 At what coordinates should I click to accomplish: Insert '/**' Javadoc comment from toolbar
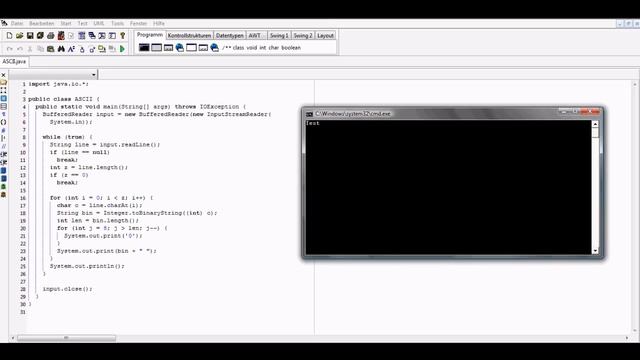pyautogui.click(x=227, y=48)
